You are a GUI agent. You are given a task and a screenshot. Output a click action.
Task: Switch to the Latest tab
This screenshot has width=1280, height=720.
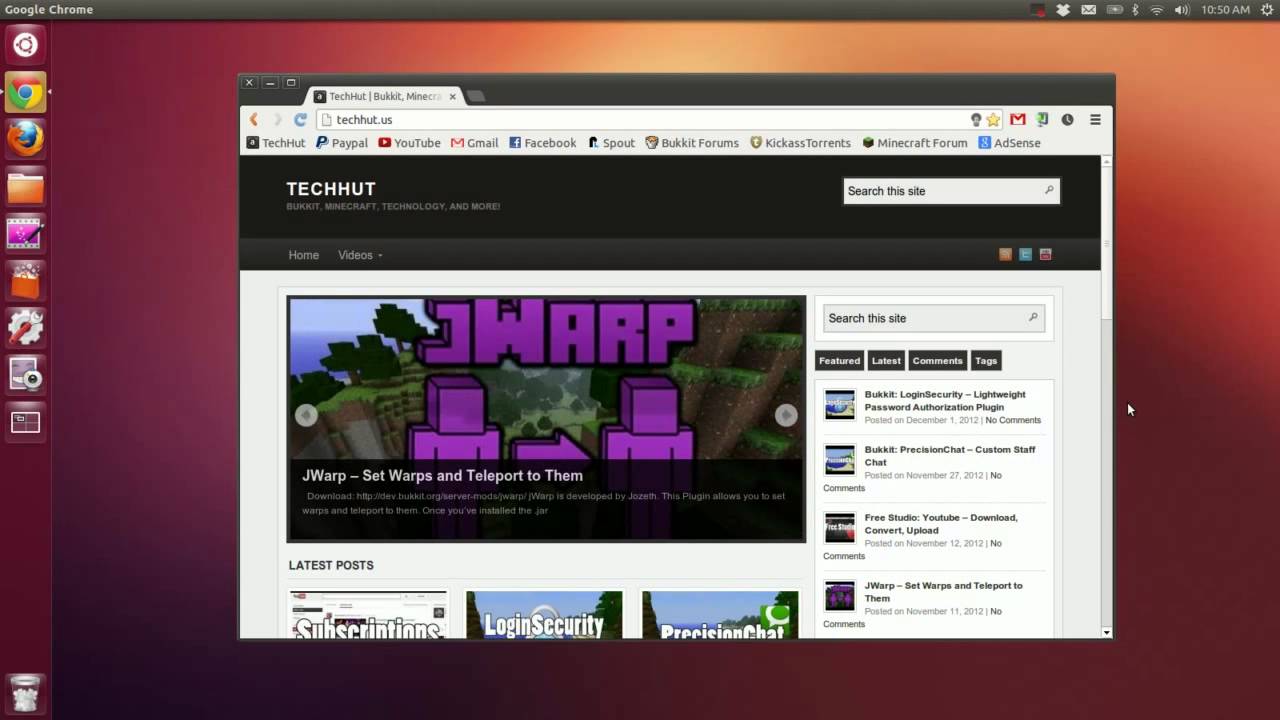886,361
